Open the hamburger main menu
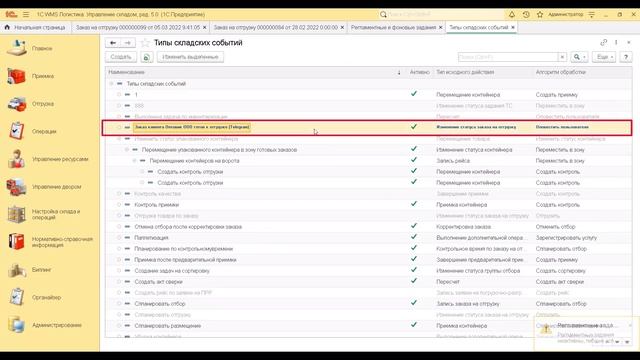 coord(26,14)
